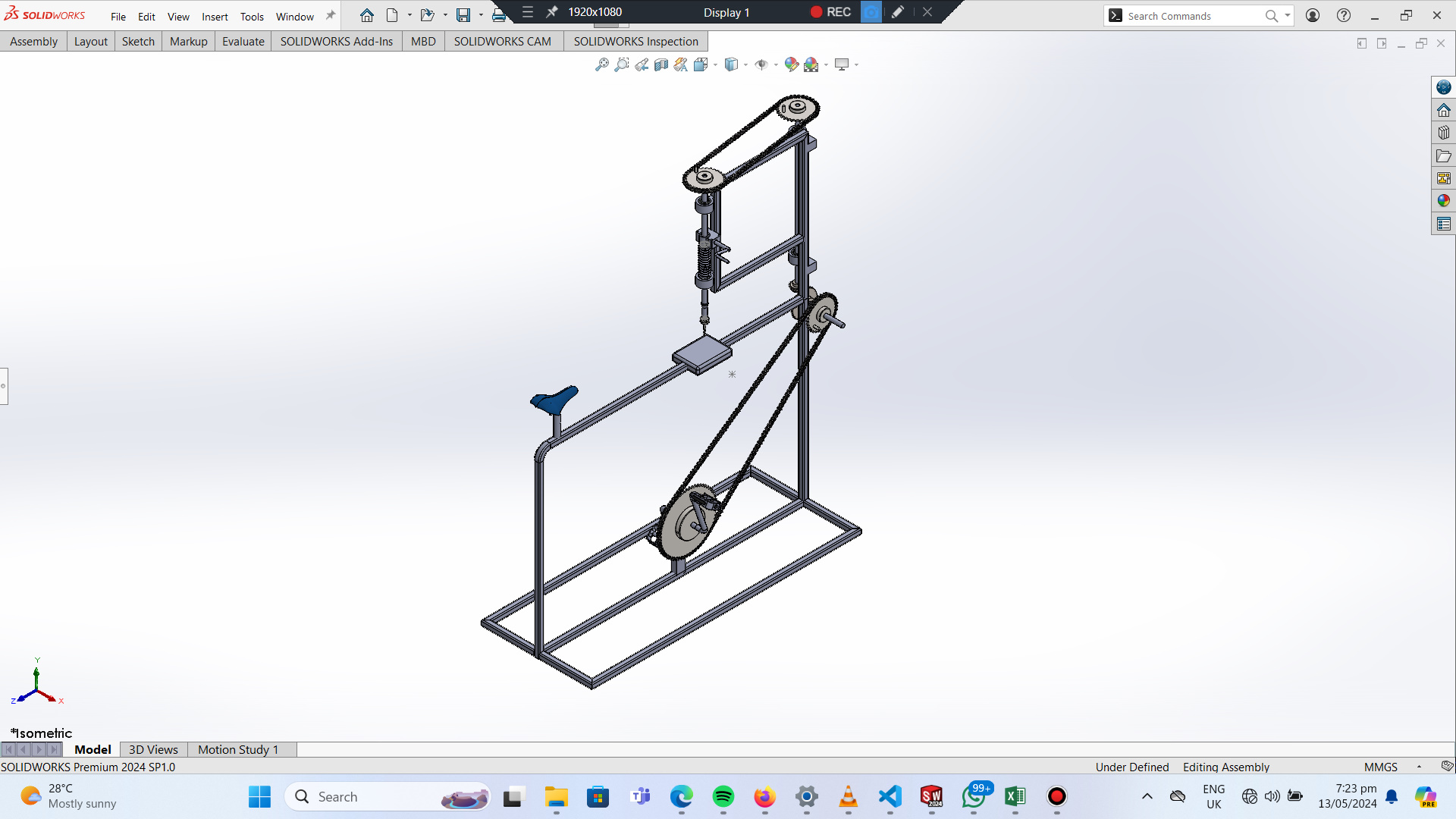Screen dimensions: 1456x819
Task: Expand the Hide/Show Items dropdown arrow
Action: [x=776, y=65]
